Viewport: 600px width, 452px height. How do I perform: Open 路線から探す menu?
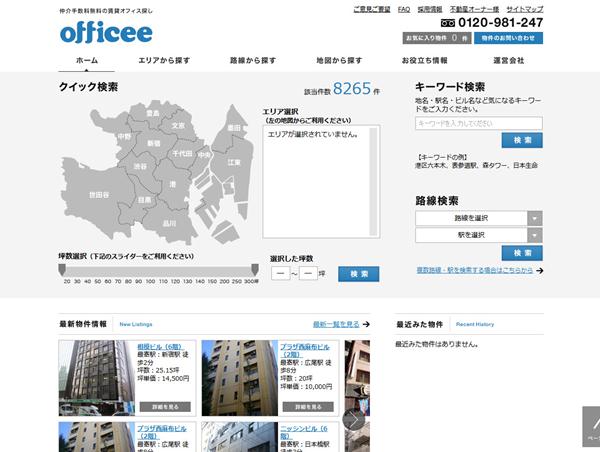(x=253, y=60)
